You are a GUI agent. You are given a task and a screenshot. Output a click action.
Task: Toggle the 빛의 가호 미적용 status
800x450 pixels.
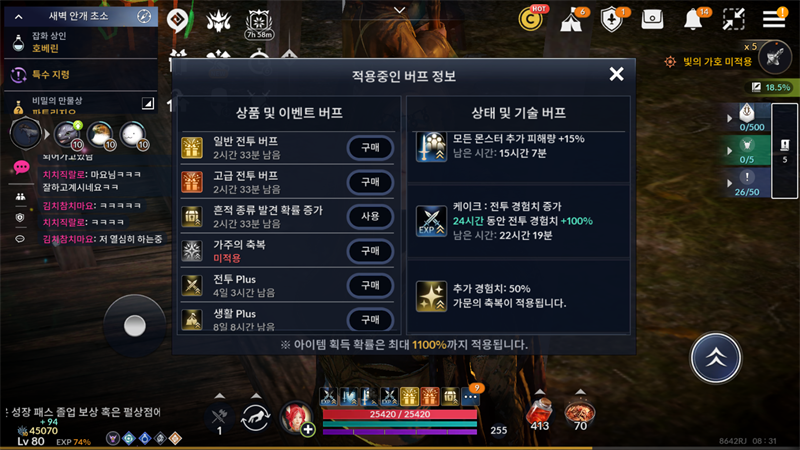[x=709, y=62]
